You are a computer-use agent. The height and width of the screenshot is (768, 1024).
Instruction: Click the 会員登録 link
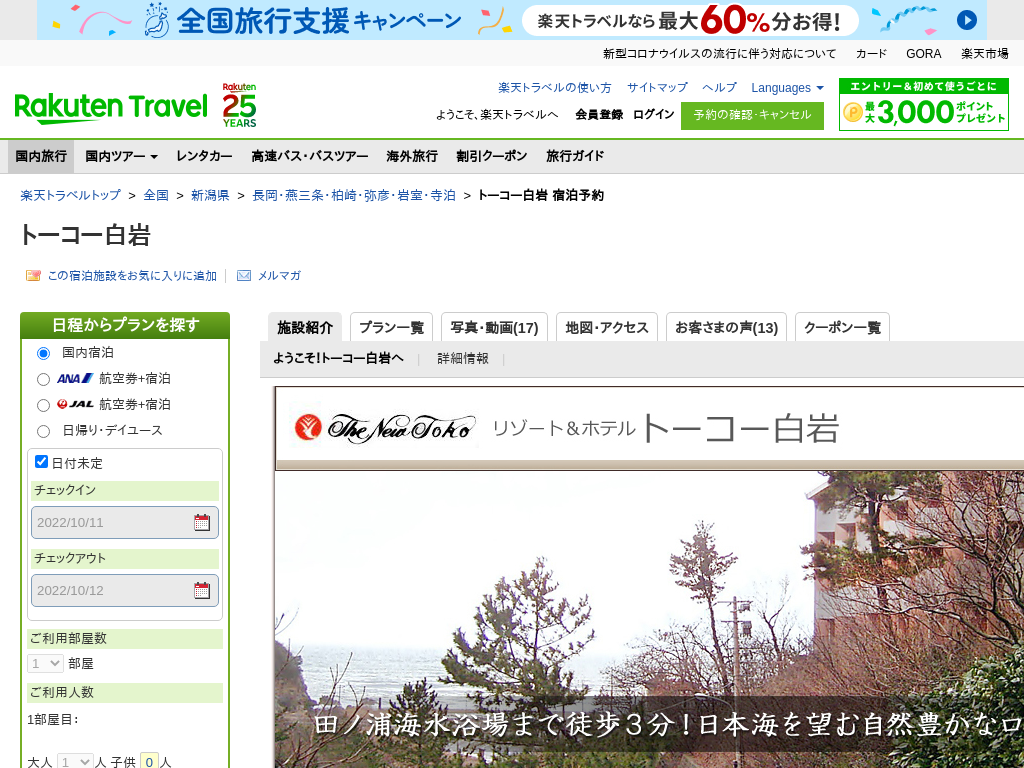(599, 114)
